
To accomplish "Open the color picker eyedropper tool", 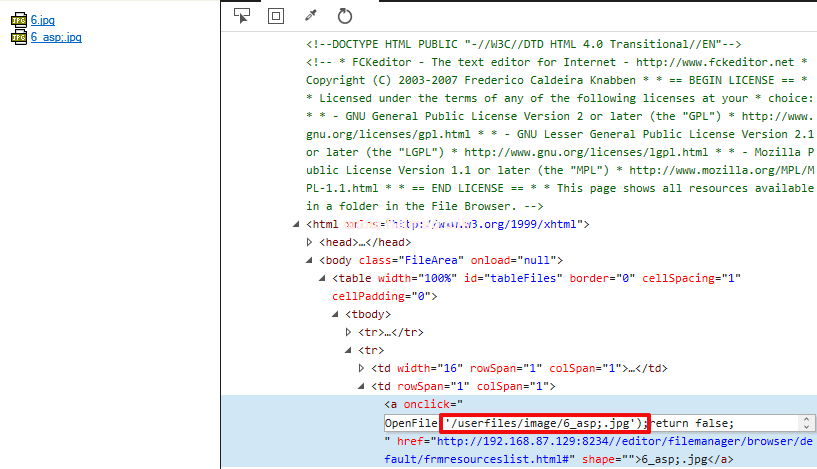I will pos(310,15).
